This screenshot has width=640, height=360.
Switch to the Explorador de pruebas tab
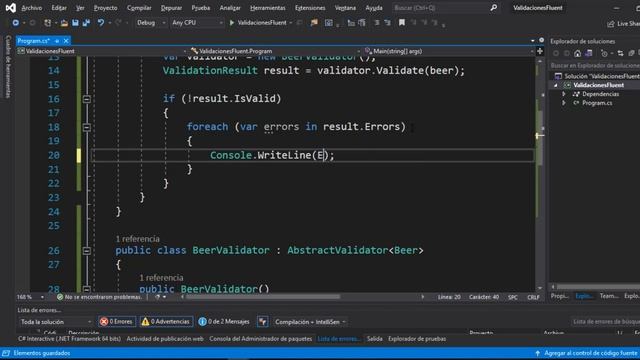tap(417, 339)
